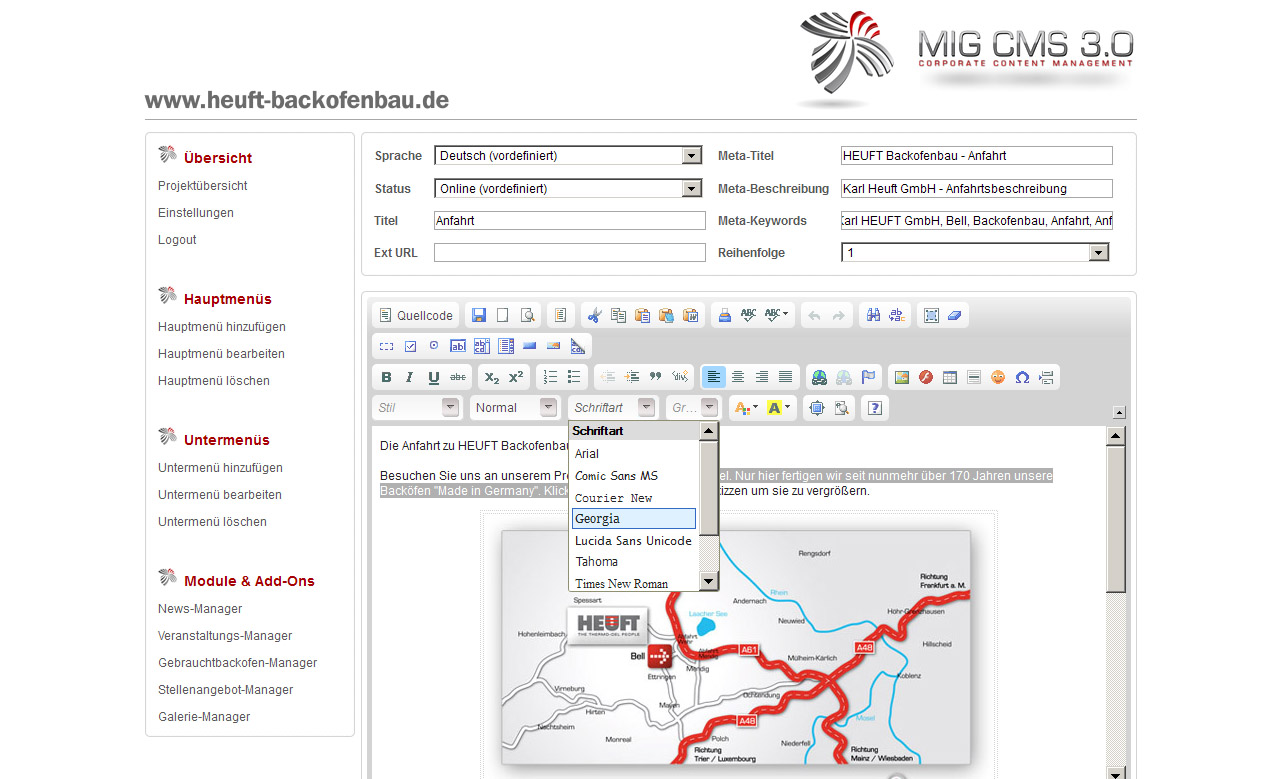Open the text color picker
This screenshot has width=1280, height=779.
(x=746, y=408)
